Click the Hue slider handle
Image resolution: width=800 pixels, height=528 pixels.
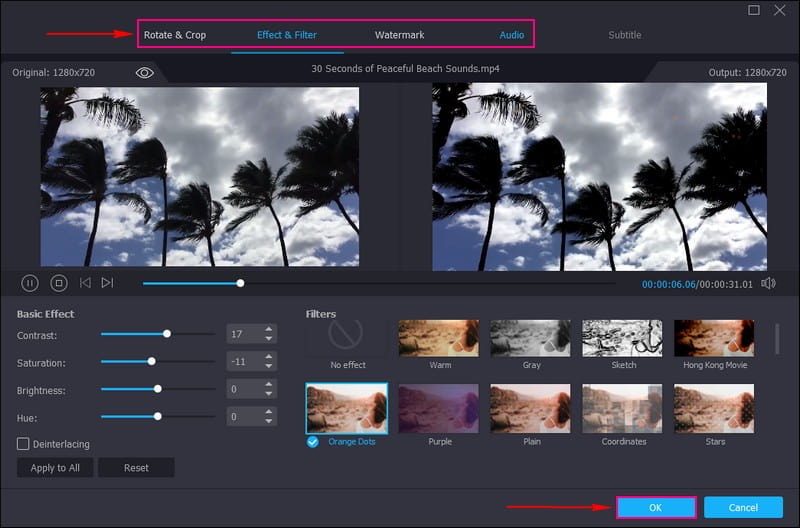(x=158, y=416)
